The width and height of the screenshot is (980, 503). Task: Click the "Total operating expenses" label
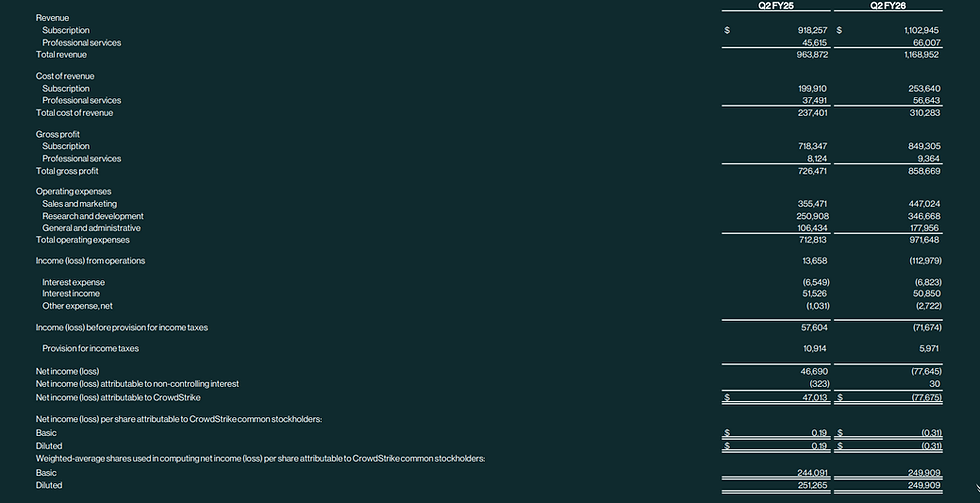pos(82,240)
